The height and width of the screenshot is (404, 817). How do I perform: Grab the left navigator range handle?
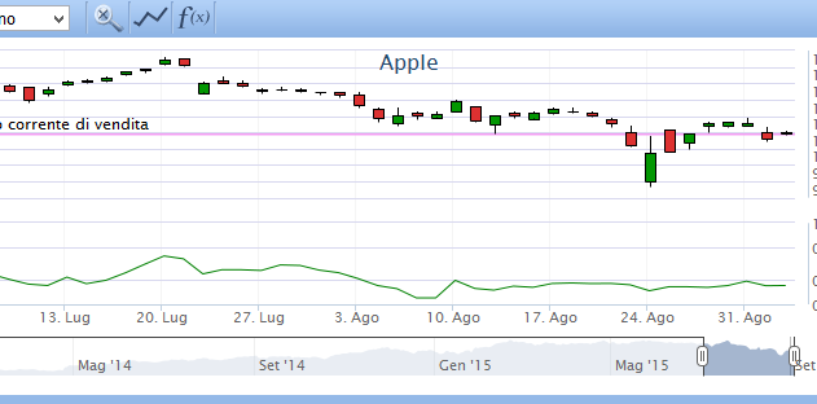702,357
